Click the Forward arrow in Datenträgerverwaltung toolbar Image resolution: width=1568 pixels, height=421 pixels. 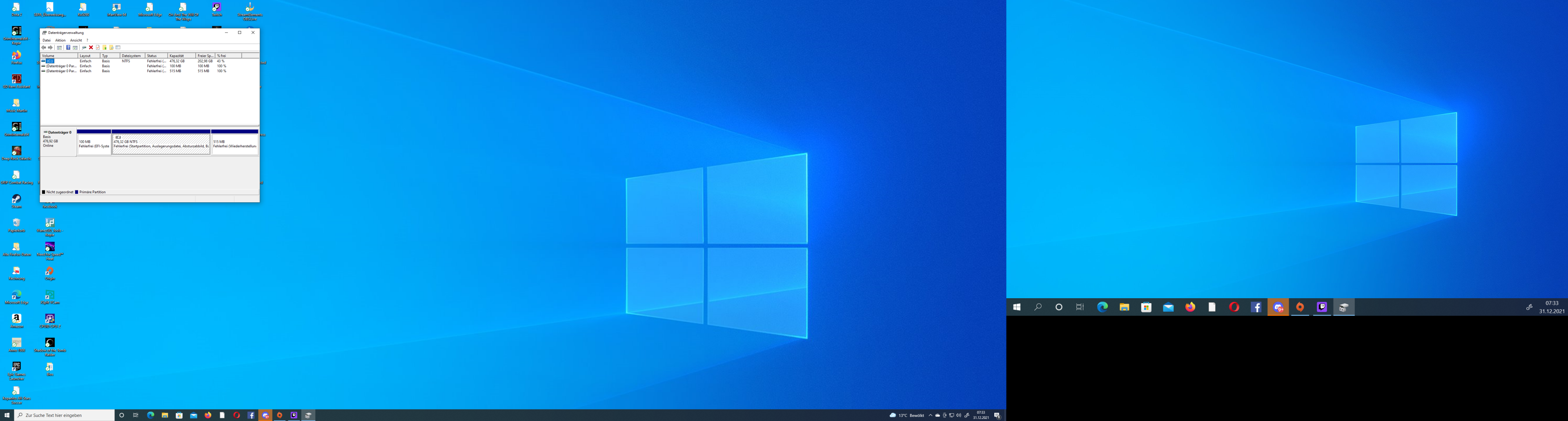(51, 47)
